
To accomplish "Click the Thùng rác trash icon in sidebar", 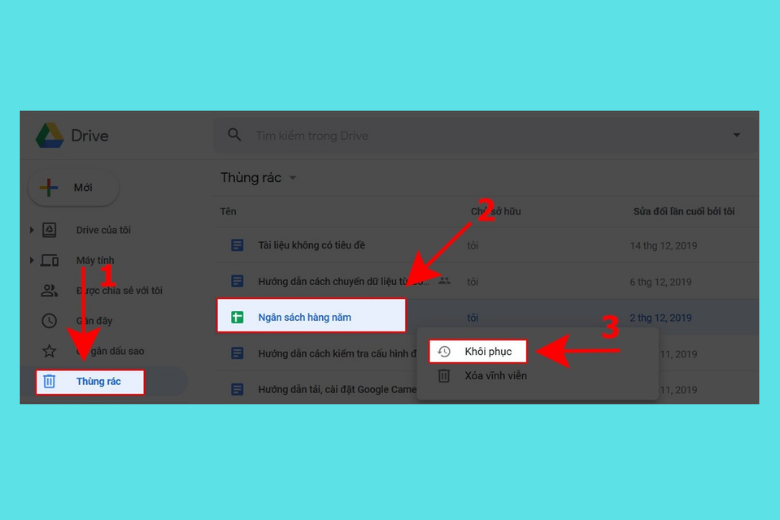I will tap(49, 382).
